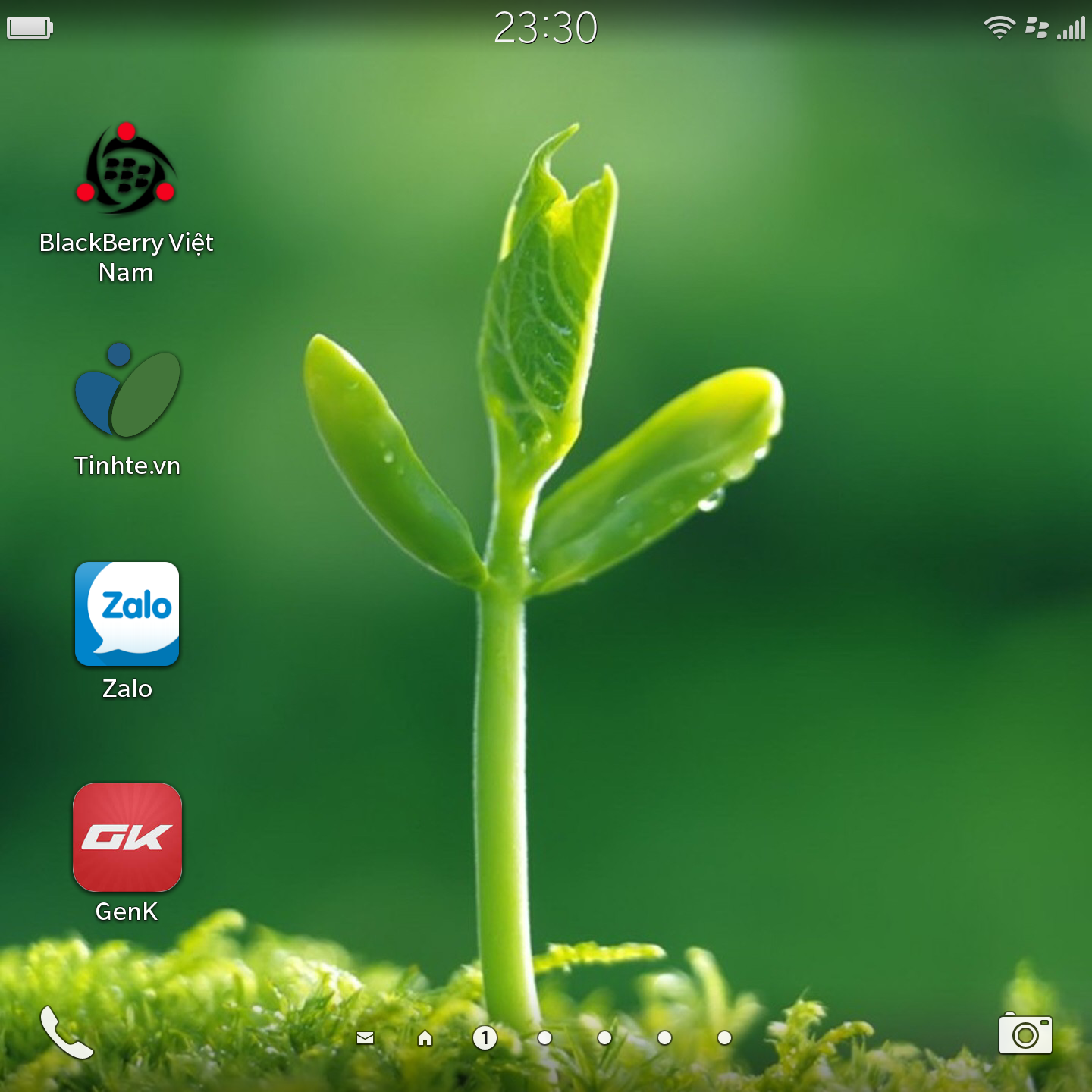
Task: Tap the 'Tinhte.vn' label
Action: (x=127, y=465)
